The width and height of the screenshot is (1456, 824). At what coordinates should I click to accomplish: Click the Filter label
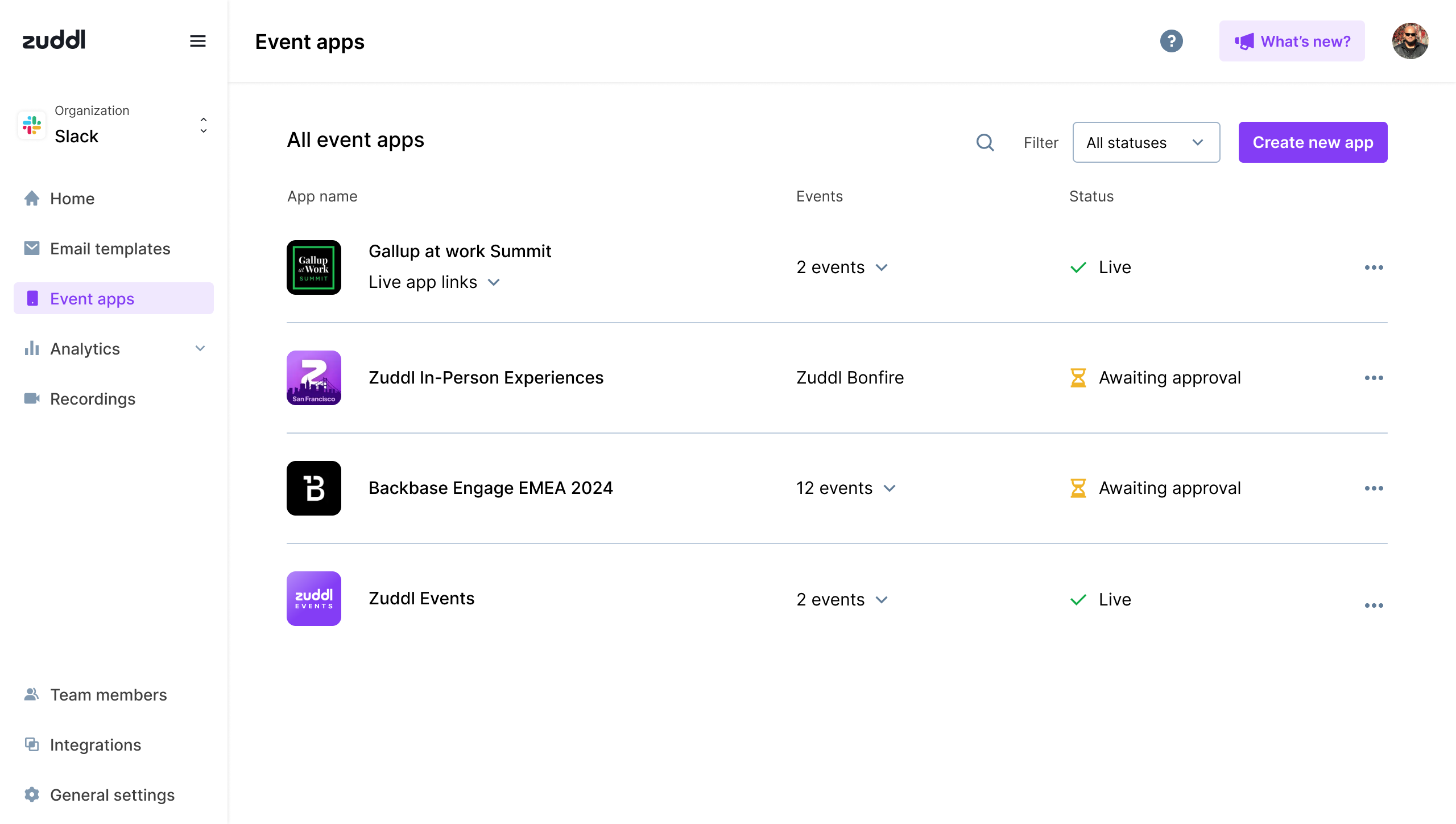[x=1041, y=142]
